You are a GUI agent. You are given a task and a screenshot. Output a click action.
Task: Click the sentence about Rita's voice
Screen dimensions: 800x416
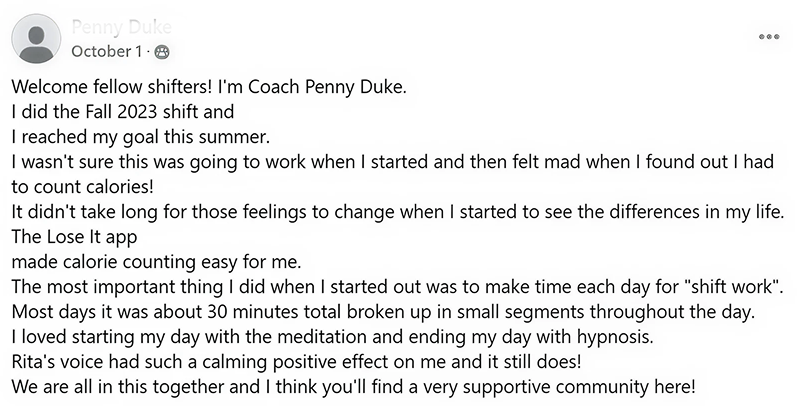pyautogui.click(x=296, y=362)
